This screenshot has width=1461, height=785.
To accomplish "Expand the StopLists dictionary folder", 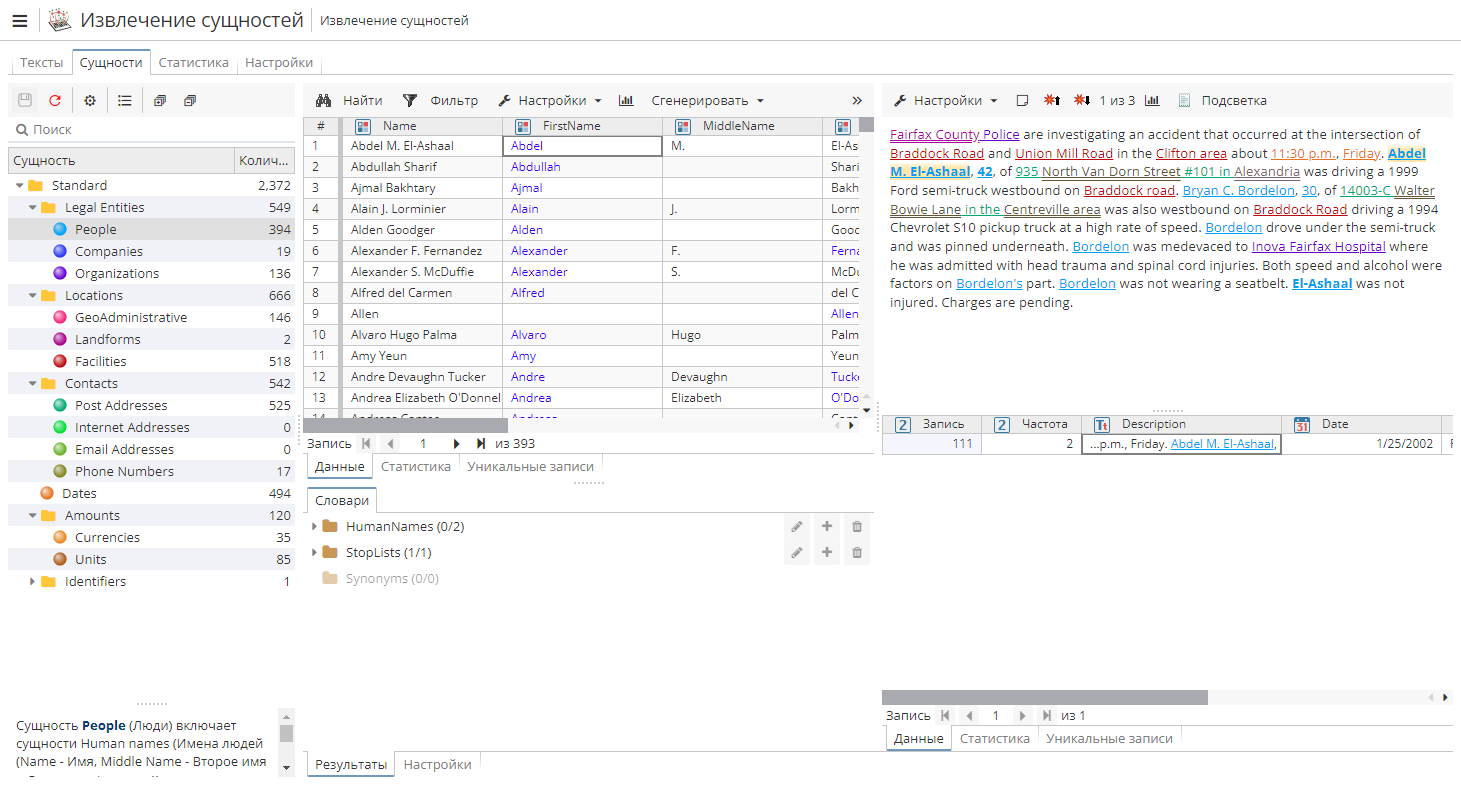I will (314, 553).
